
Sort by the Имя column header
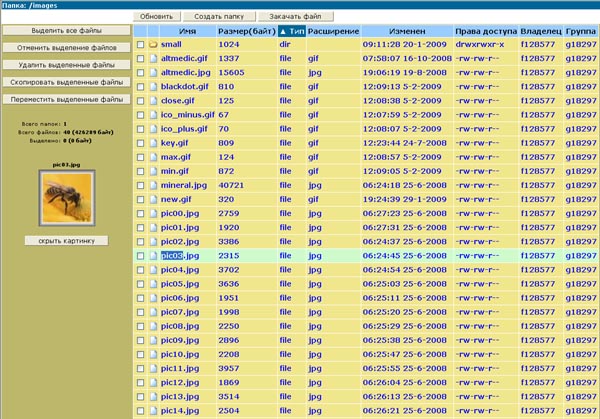(x=188, y=31)
